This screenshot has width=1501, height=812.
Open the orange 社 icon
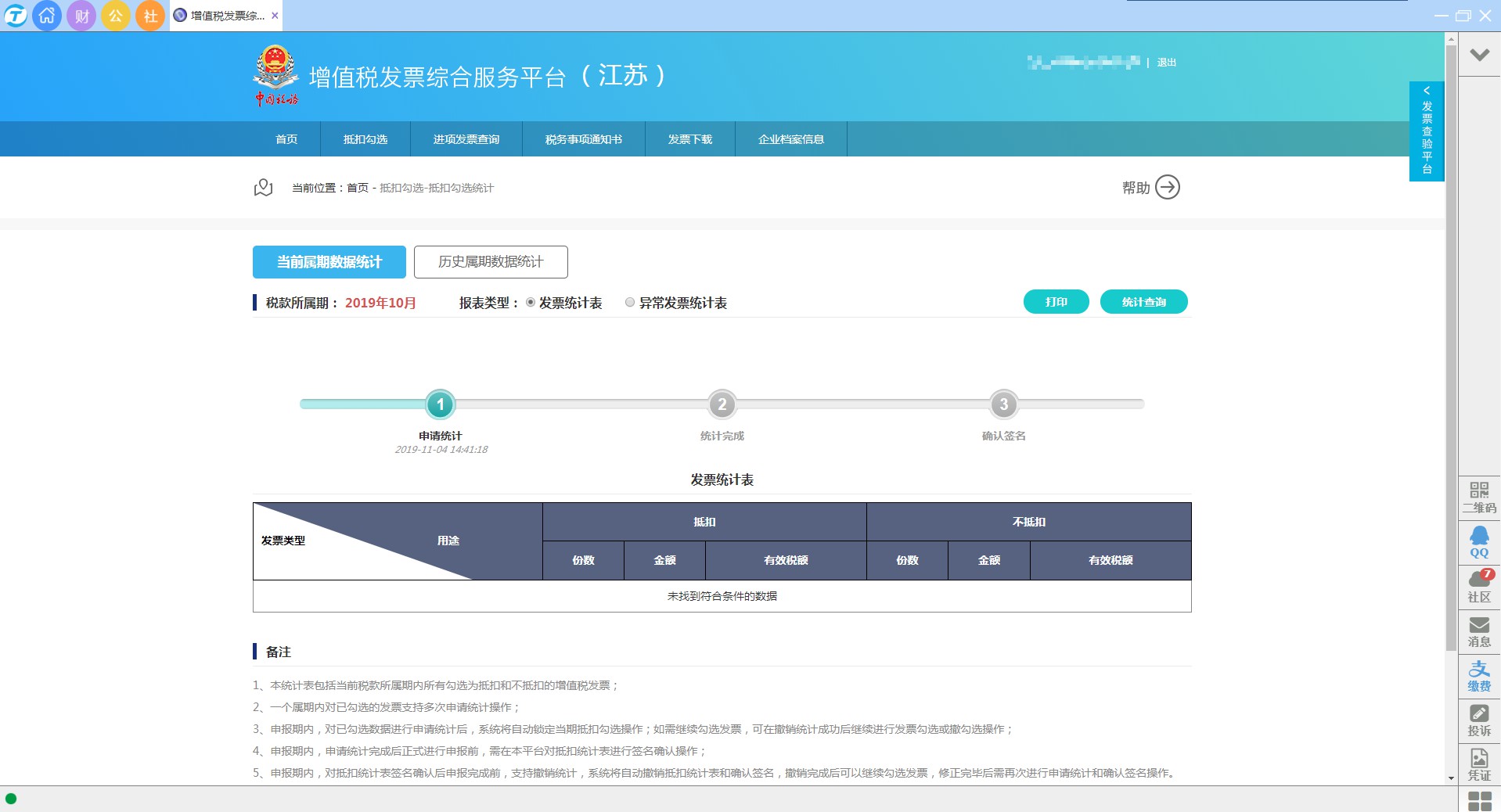[150, 16]
